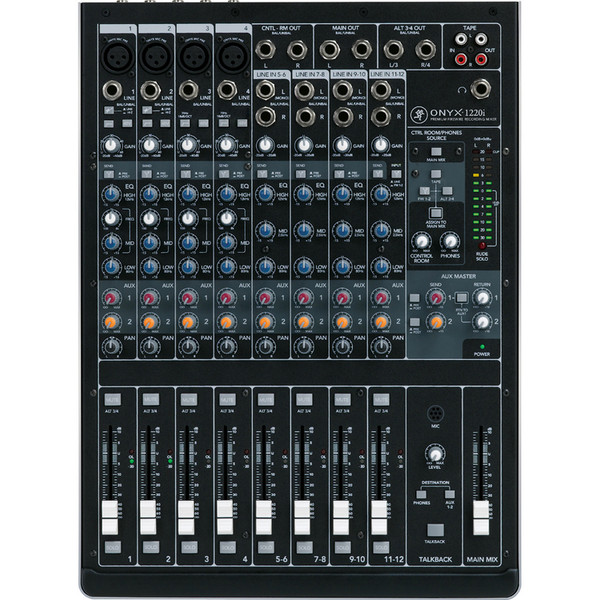Click the channel 2 FREQ knob
The width and height of the screenshot is (600, 600).
pyautogui.click(x=150, y=218)
